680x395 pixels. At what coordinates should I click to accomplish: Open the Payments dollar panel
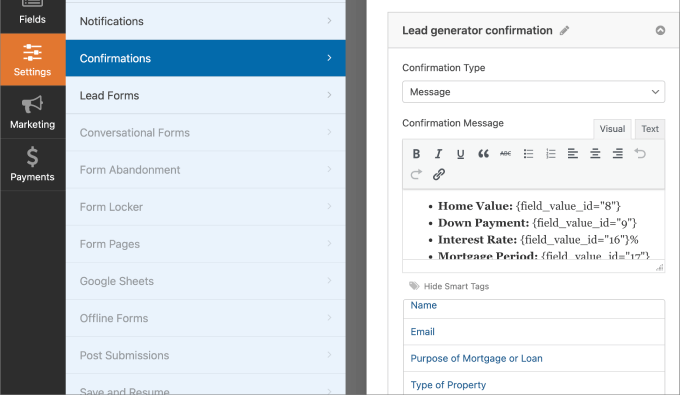click(x=33, y=164)
